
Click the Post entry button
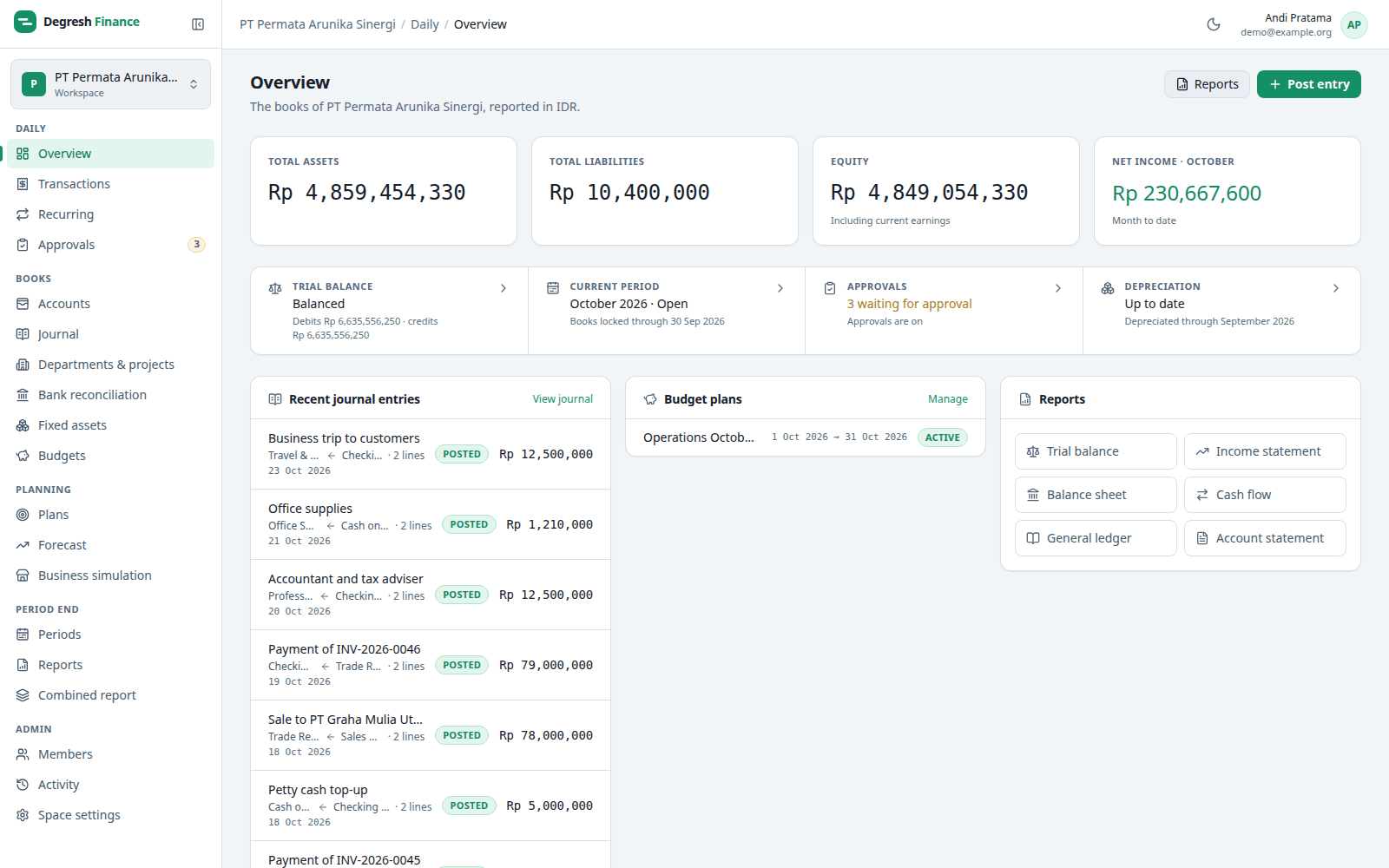[x=1308, y=84]
